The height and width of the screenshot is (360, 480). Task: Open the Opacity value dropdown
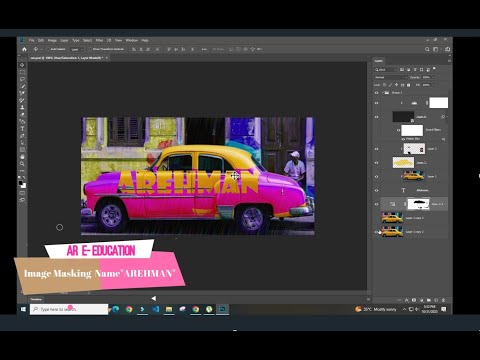pos(434,77)
